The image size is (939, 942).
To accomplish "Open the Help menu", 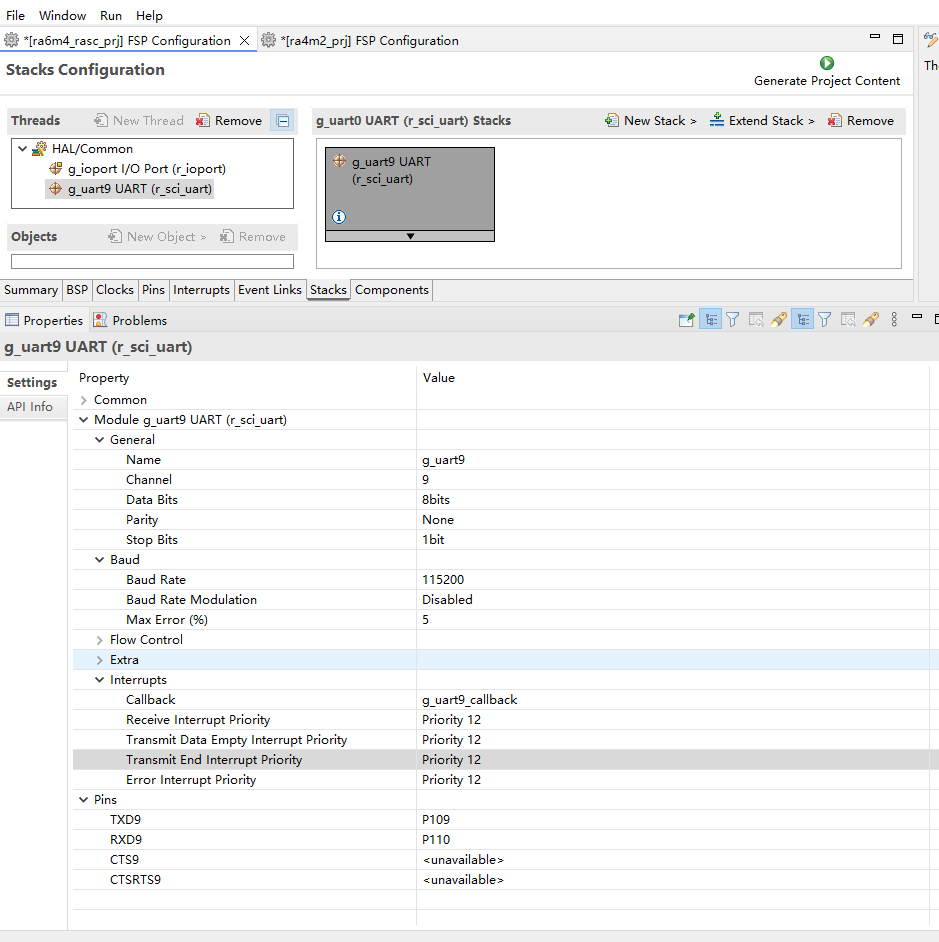I will pos(149,16).
